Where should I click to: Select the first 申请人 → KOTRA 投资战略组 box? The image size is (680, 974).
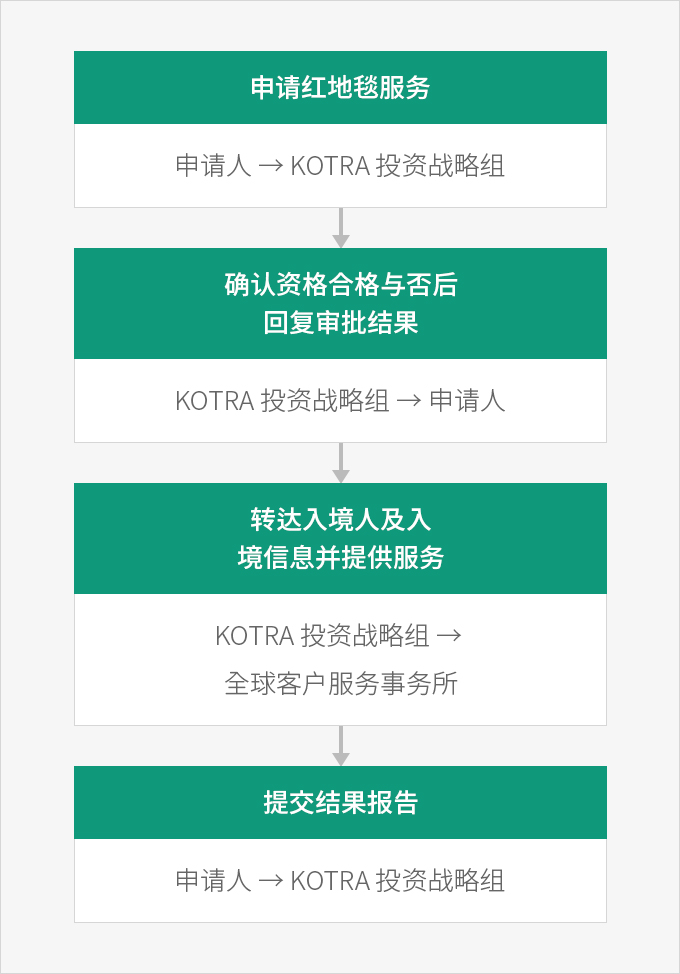tap(340, 166)
